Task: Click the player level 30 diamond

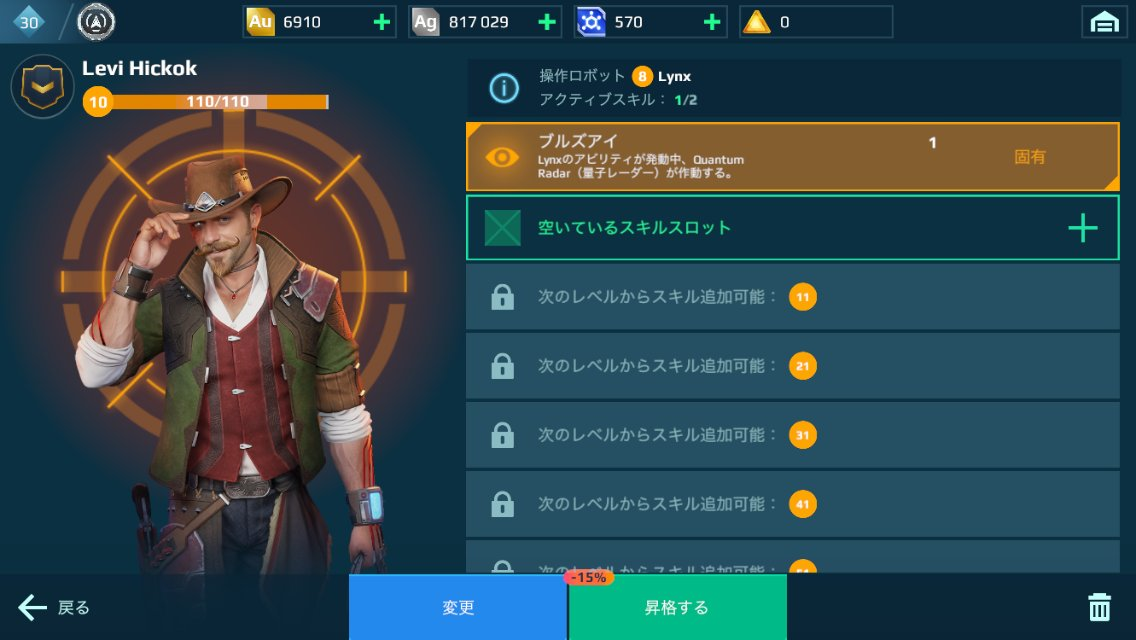Action: 28,22
